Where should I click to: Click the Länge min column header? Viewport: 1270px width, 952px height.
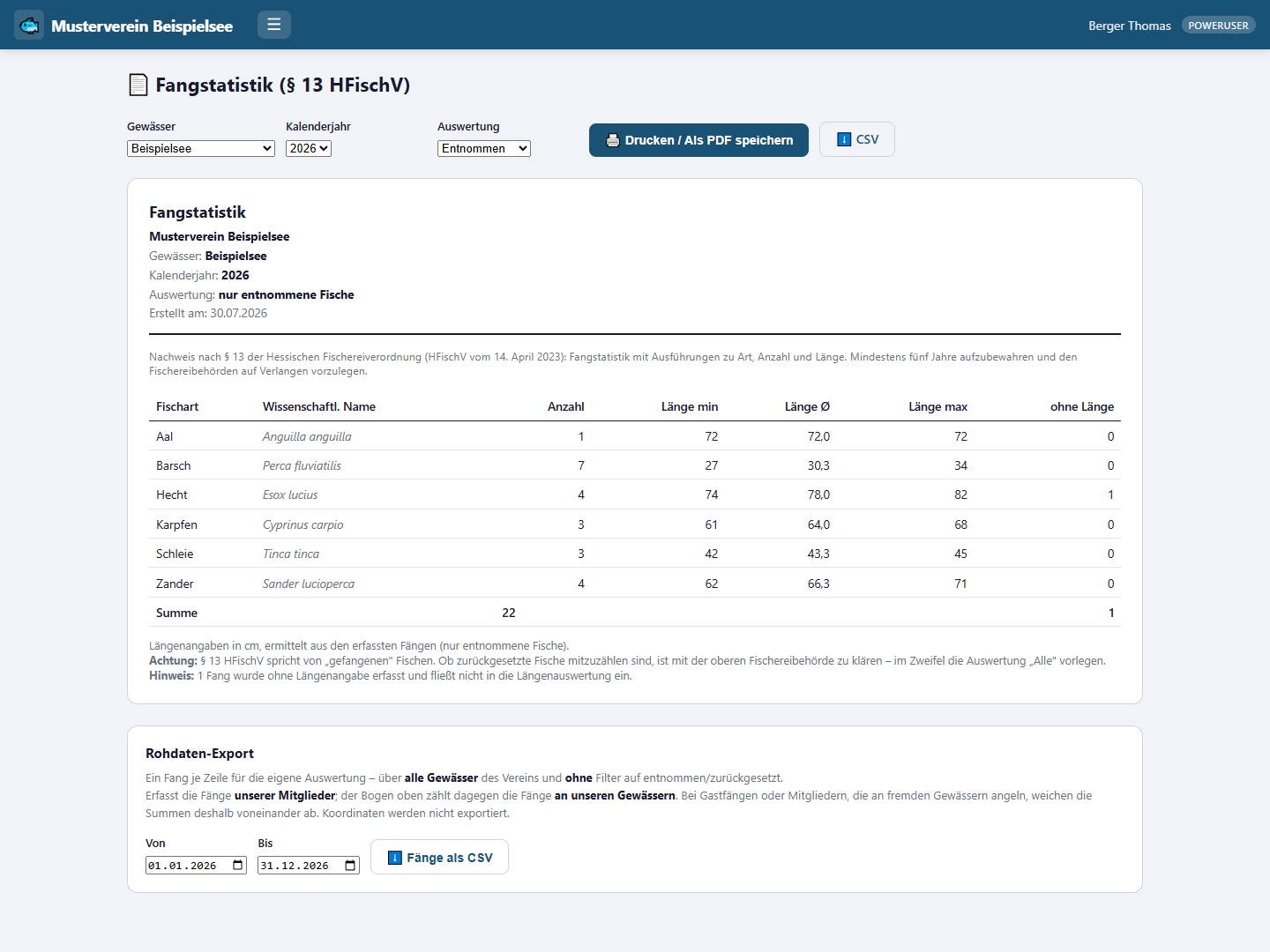[690, 406]
